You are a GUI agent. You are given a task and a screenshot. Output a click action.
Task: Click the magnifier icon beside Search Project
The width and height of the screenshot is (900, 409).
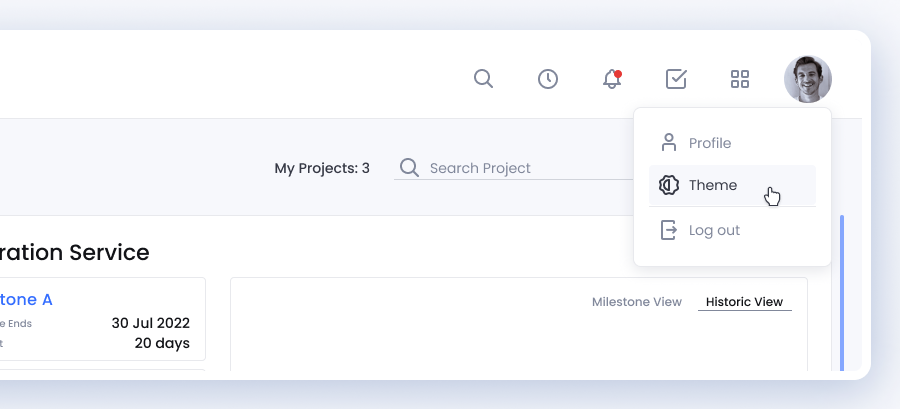click(x=409, y=168)
